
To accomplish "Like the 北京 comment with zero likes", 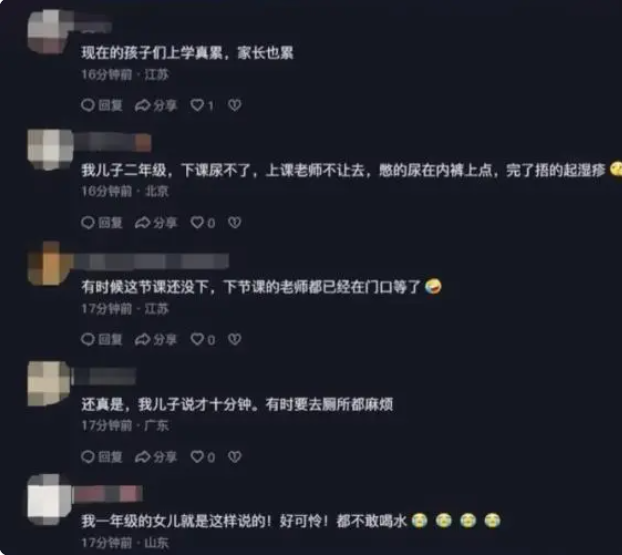I will (x=203, y=223).
